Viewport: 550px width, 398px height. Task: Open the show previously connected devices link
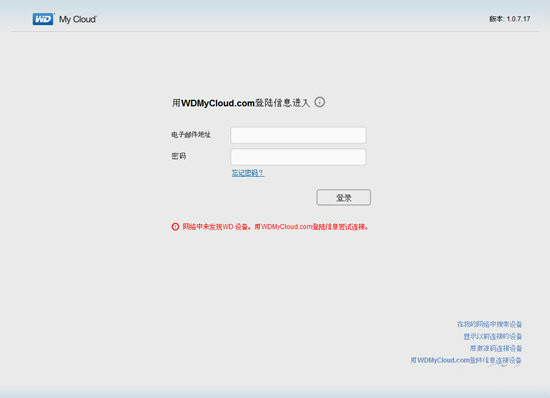493,336
